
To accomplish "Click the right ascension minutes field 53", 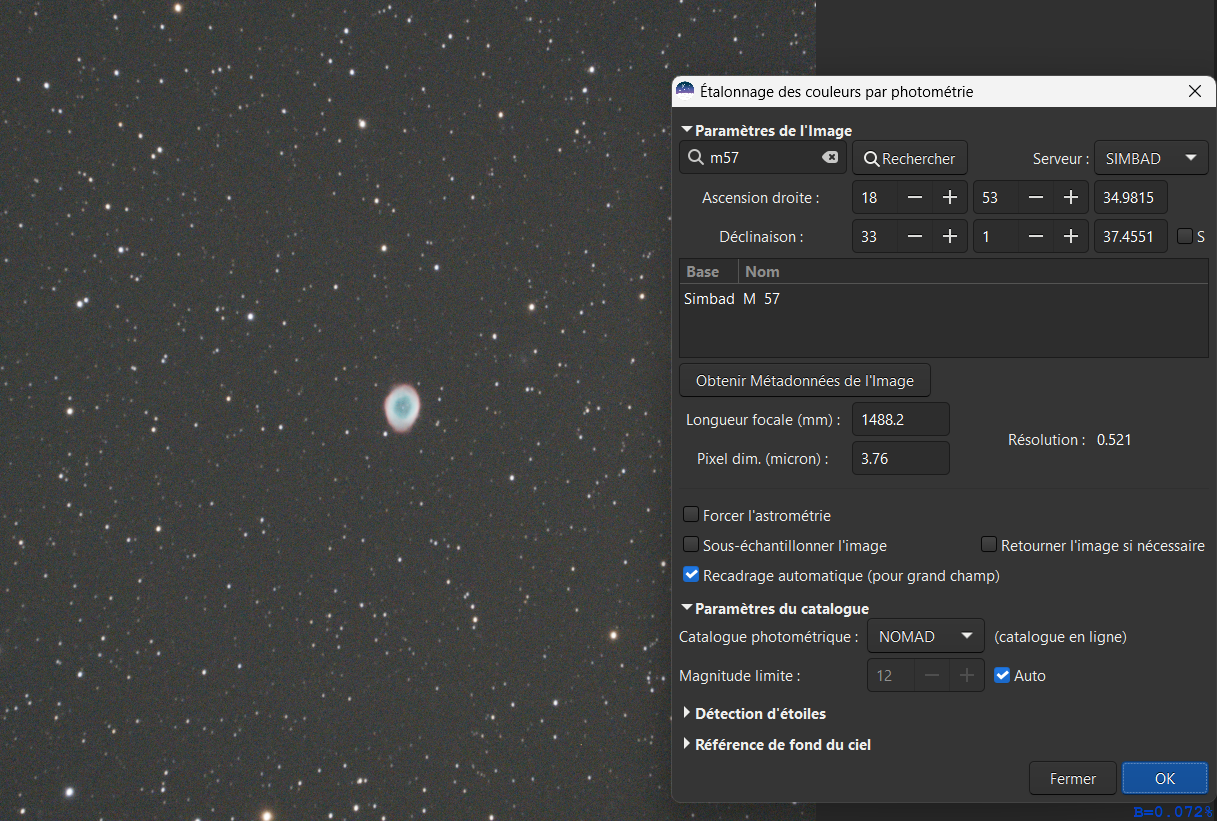I will (996, 197).
